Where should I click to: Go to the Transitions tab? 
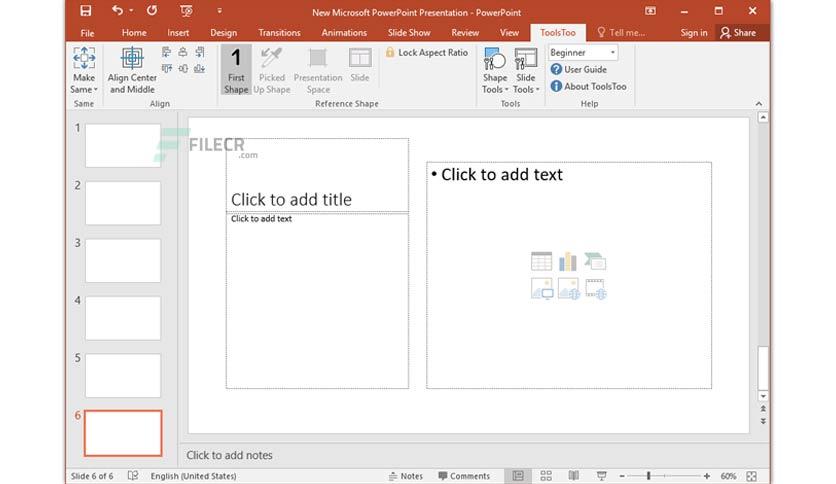(x=279, y=33)
